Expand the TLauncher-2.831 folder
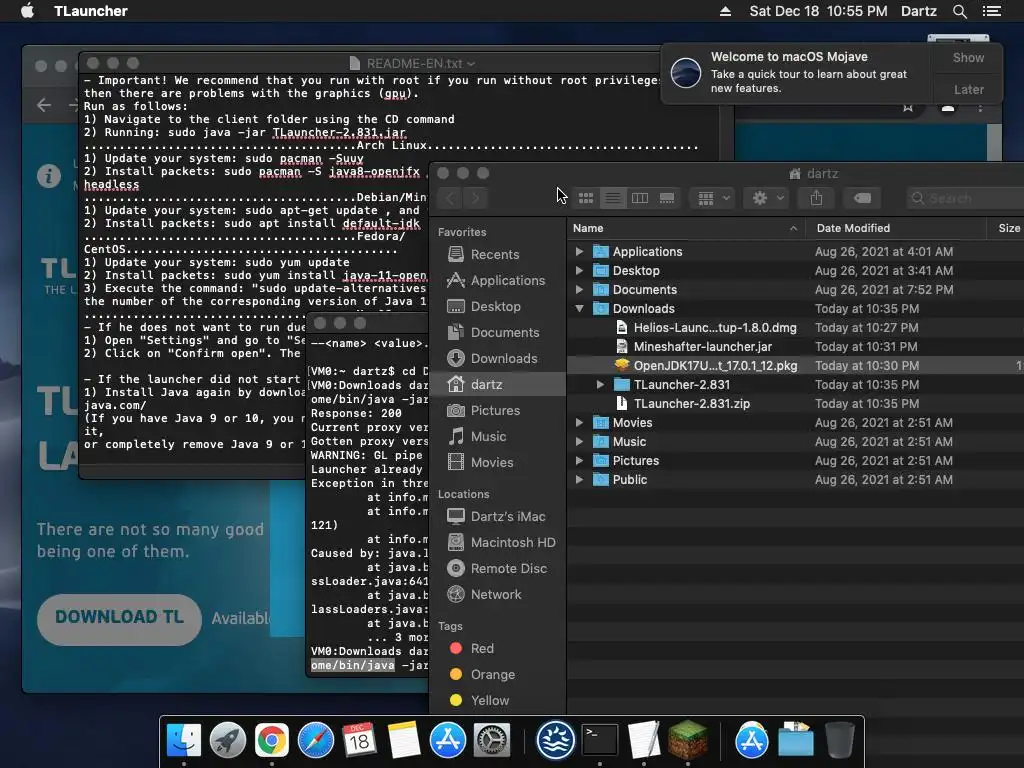Viewport: 1024px width, 768px height. [x=600, y=385]
